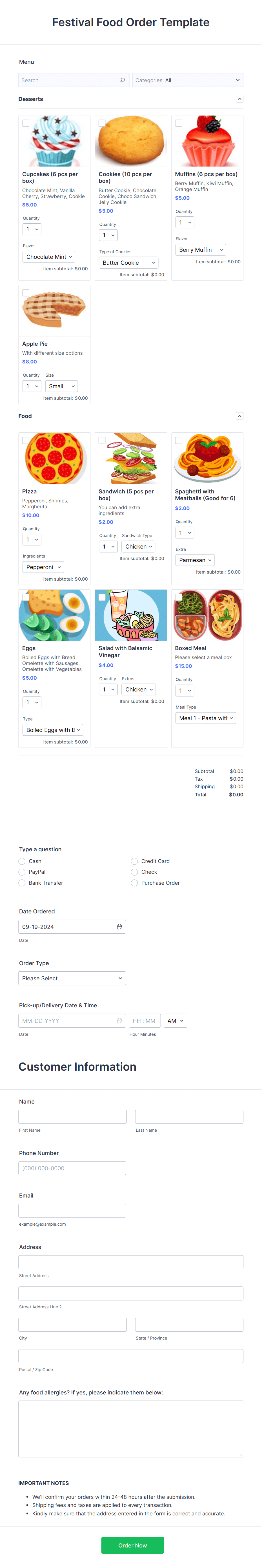The width and height of the screenshot is (262, 1568).
Task: Open the Order Type selector
Action: (72, 978)
